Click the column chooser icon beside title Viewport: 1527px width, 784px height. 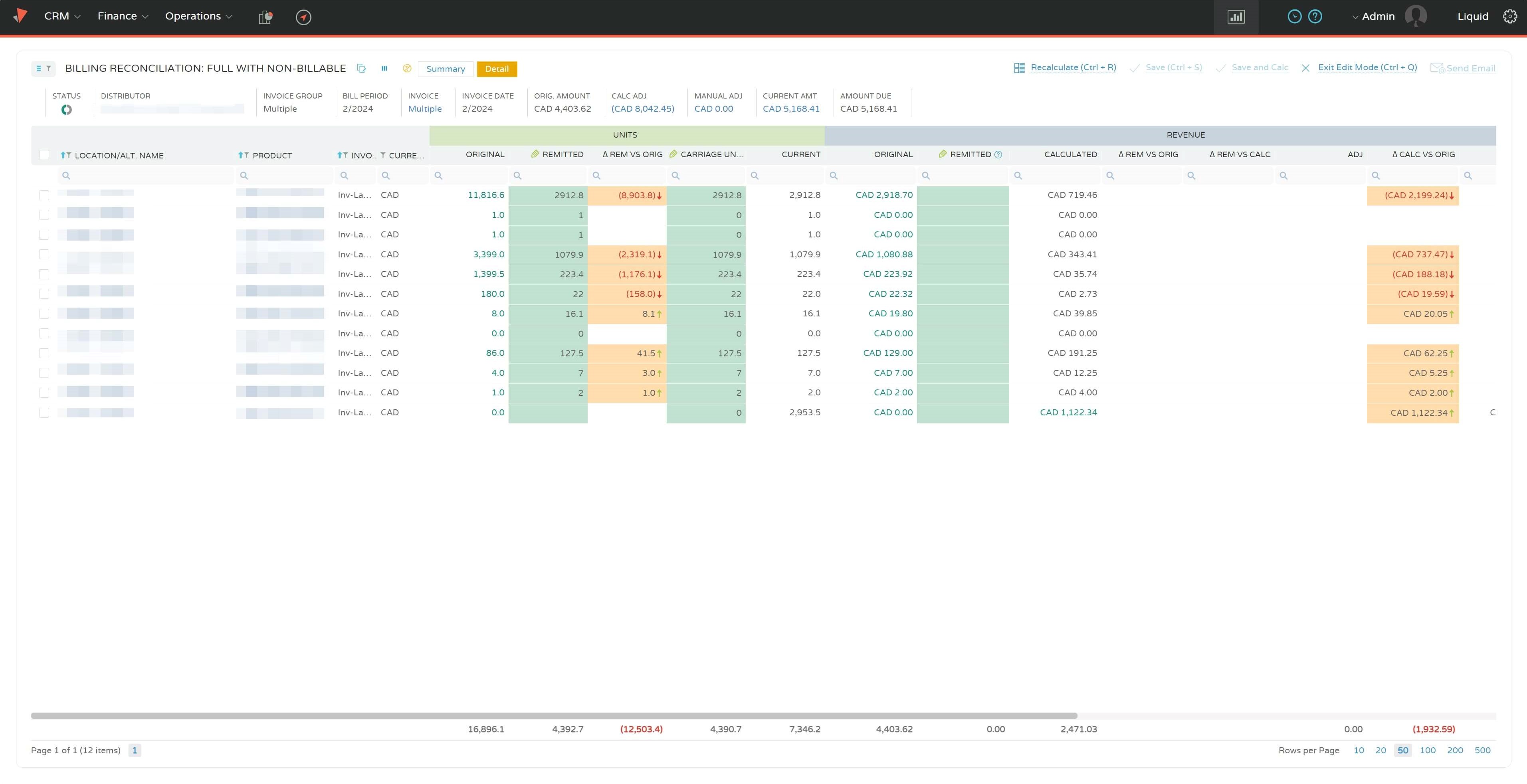pos(384,69)
